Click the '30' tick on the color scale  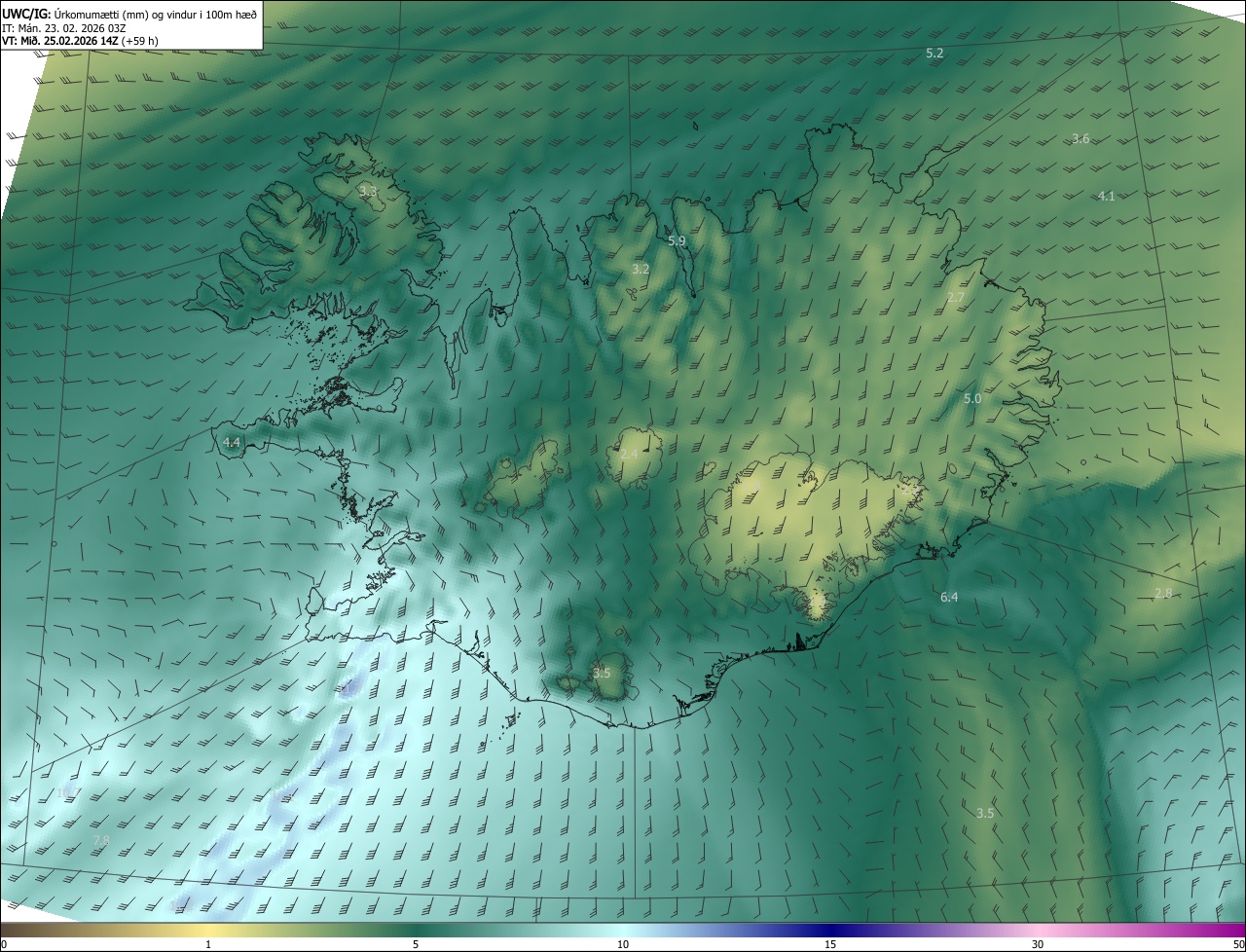pos(1038,944)
